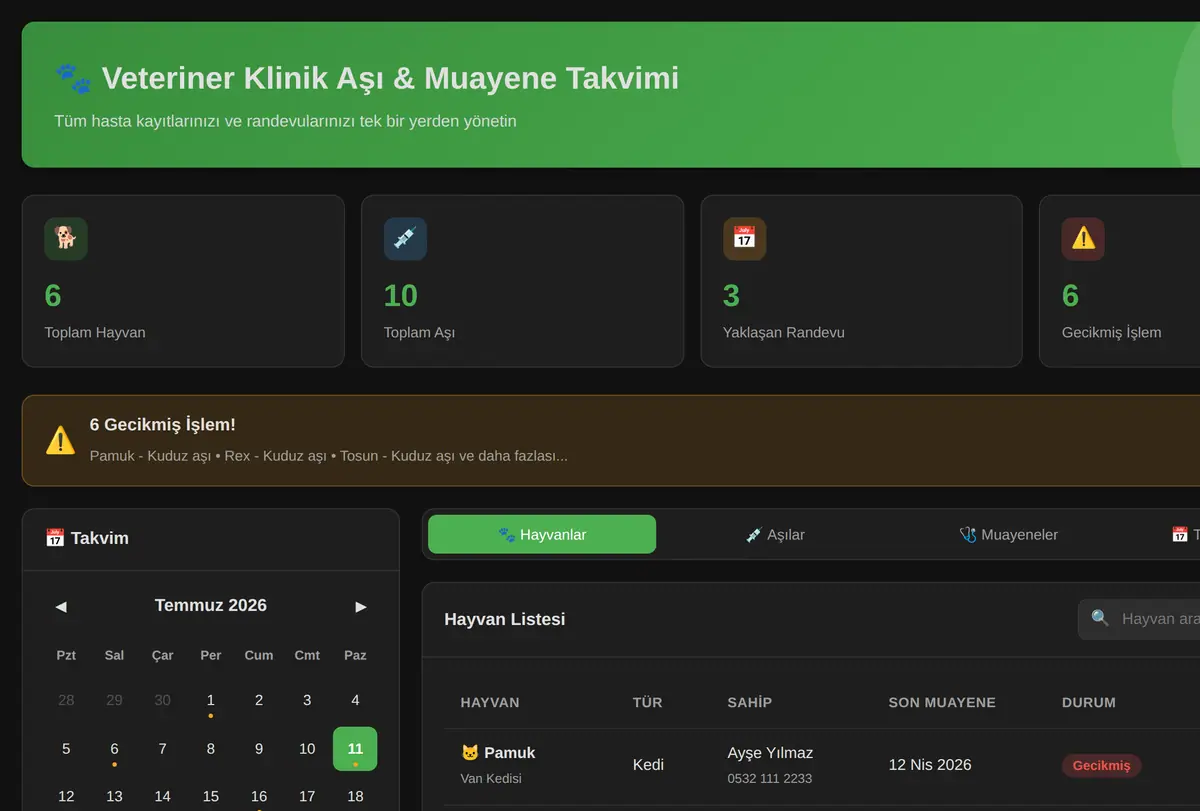Select July 6 in the calendar

(x=114, y=749)
